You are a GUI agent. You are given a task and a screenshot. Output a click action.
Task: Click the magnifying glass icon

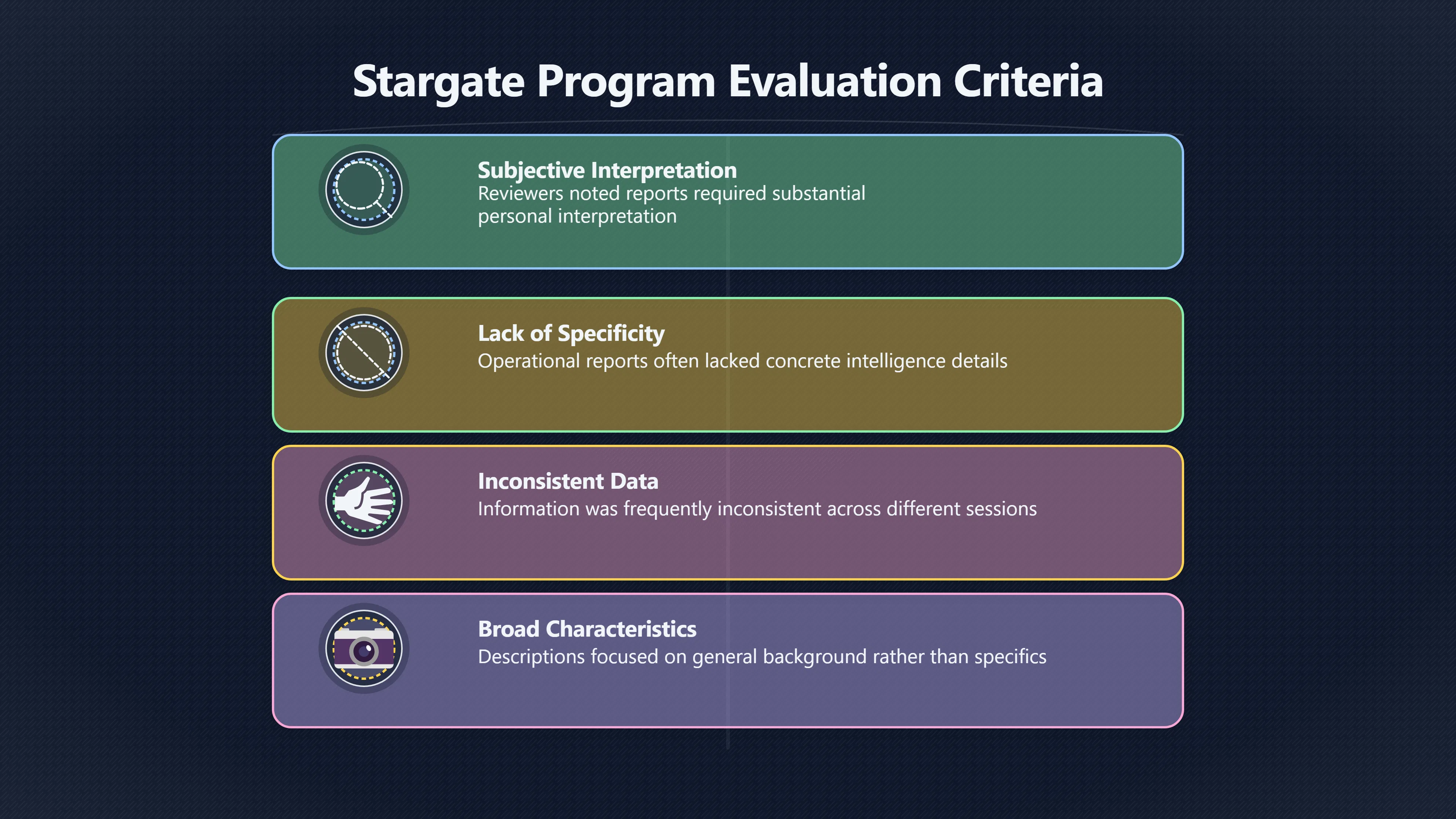[364, 189]
